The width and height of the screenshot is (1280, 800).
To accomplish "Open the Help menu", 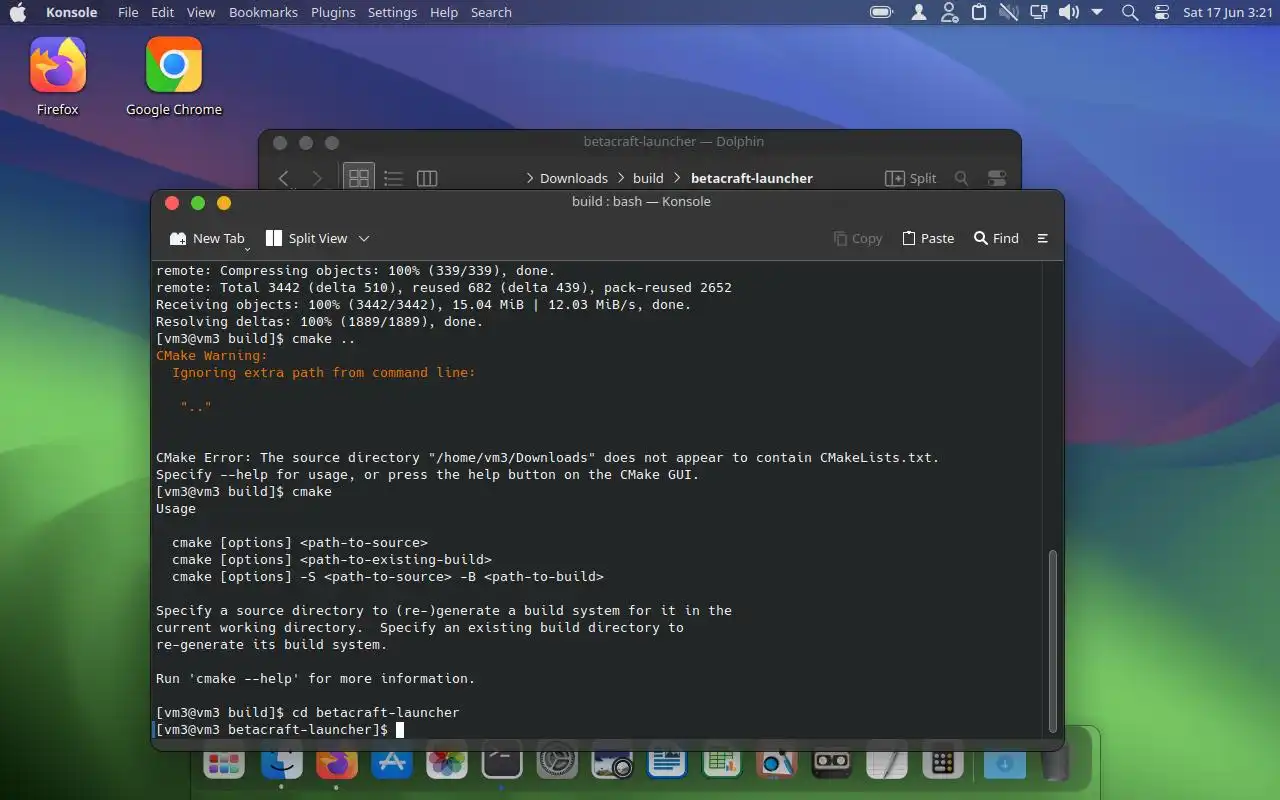I will coord(443,12).
